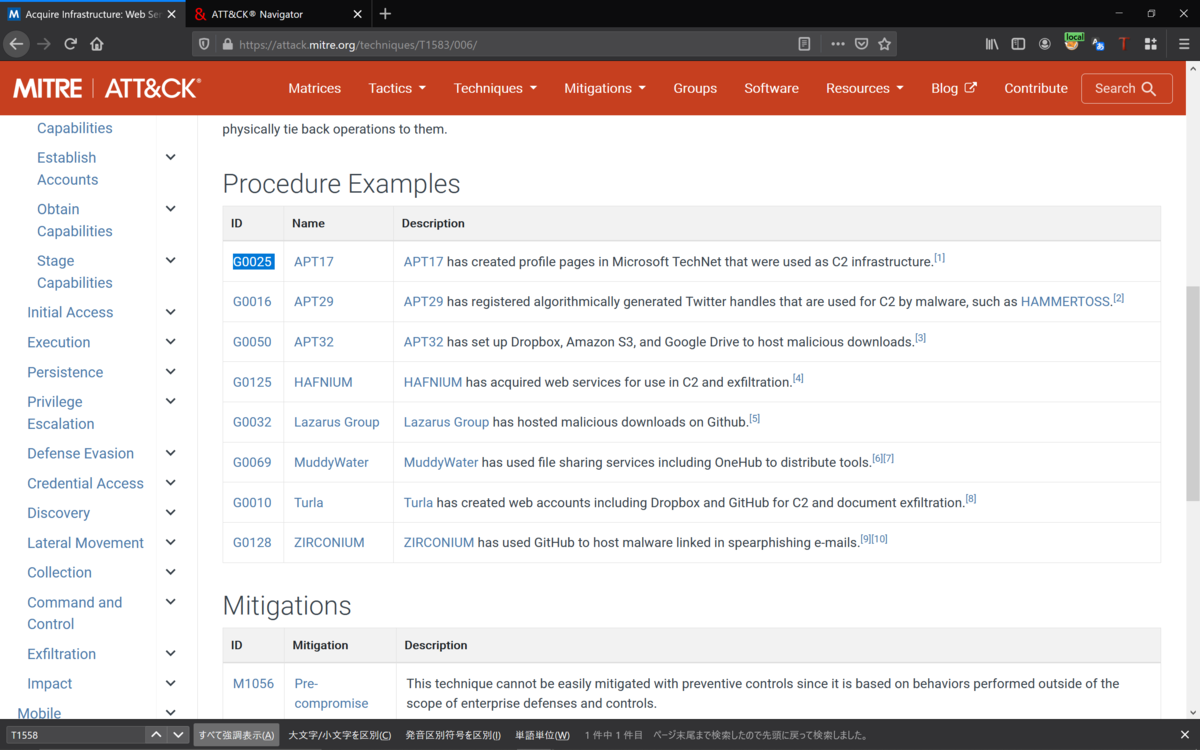Expand Privilege Escalation chevron
1200x750 pixels.
tap(171, 401)
